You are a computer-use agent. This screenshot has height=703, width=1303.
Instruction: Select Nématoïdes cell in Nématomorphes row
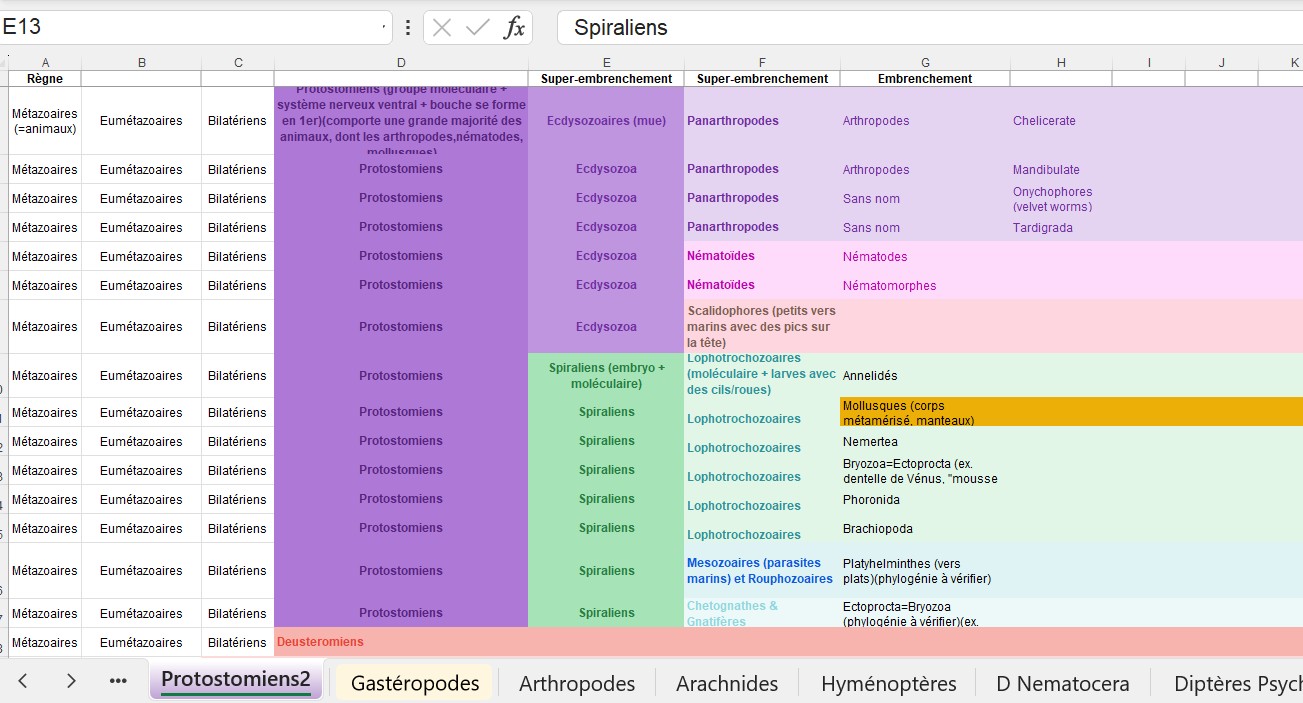click(x=762, y=286)
